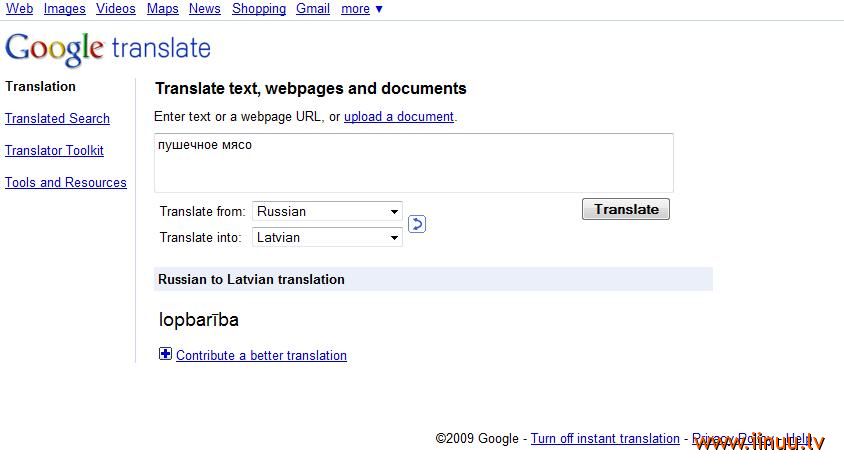
Task: Go to Web in the top navigation
Action: pyautogui.click(x=19, y=9)
